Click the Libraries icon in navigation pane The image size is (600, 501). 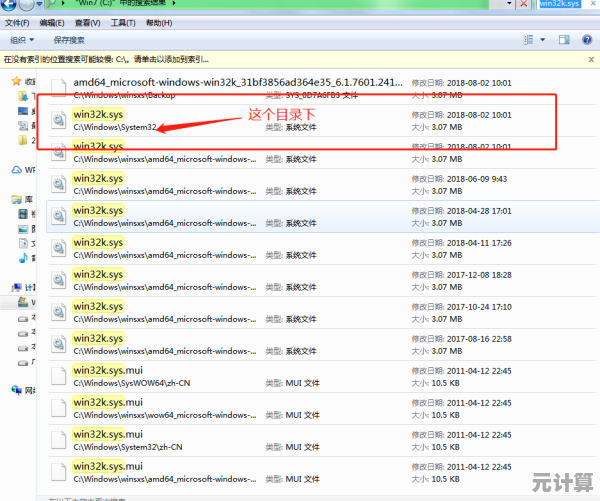point(13,200)
